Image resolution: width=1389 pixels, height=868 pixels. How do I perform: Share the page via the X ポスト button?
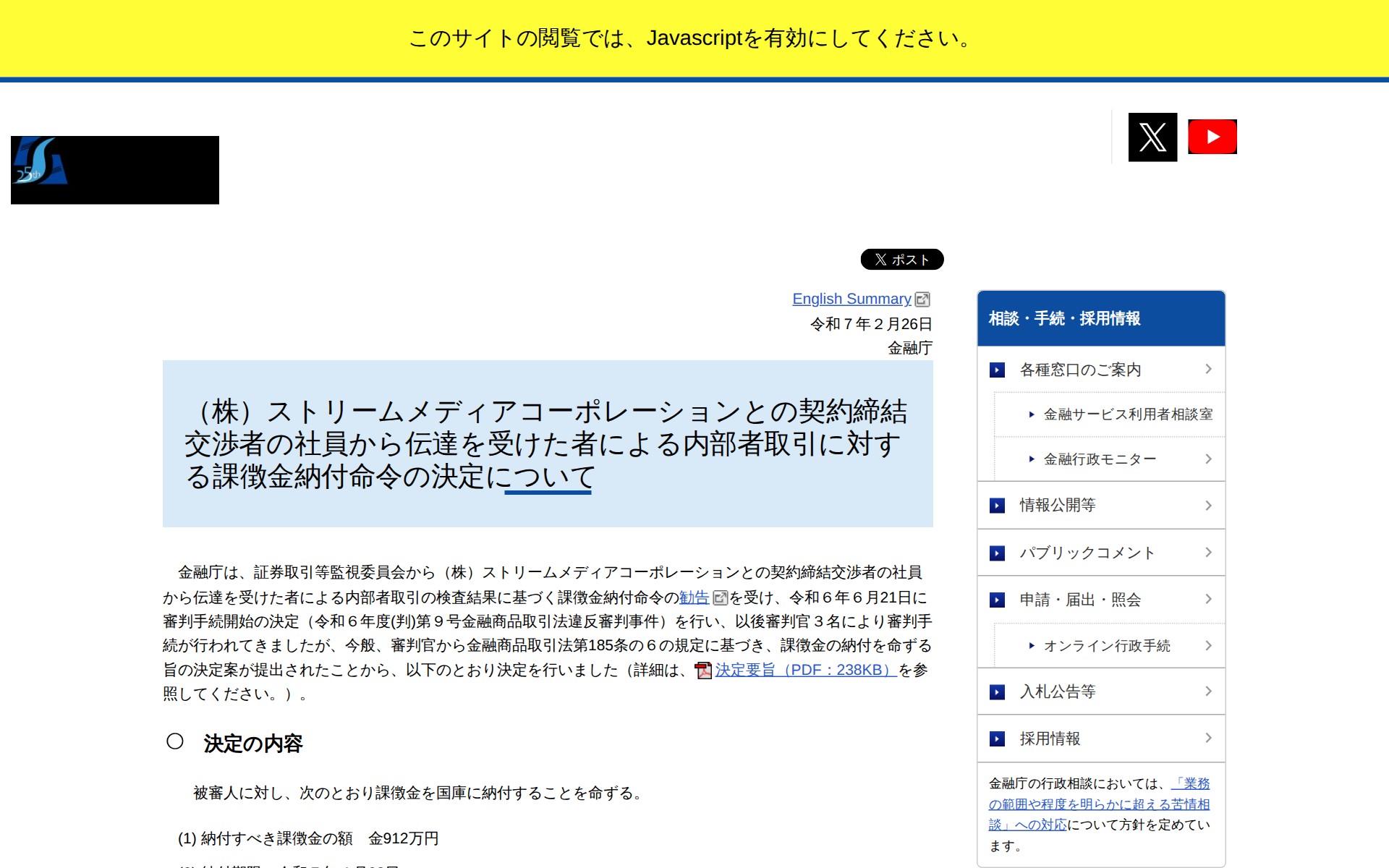coord(901,260)
